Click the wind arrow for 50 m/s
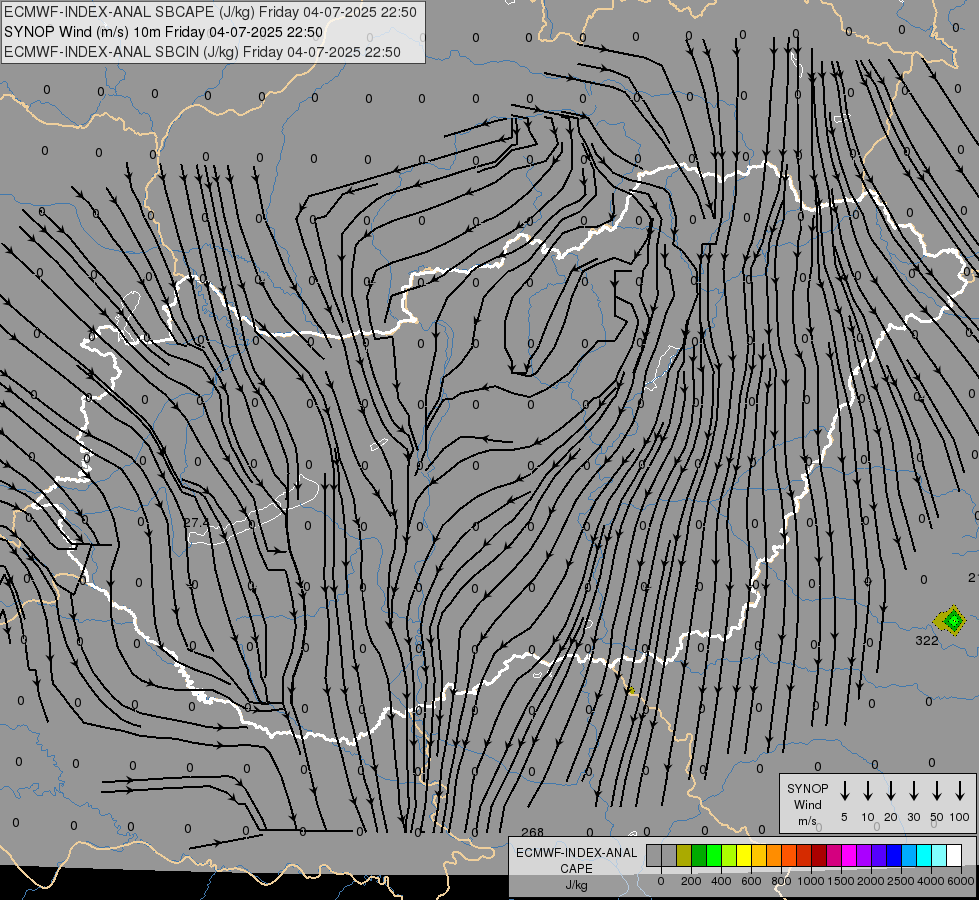 (937, 790)
